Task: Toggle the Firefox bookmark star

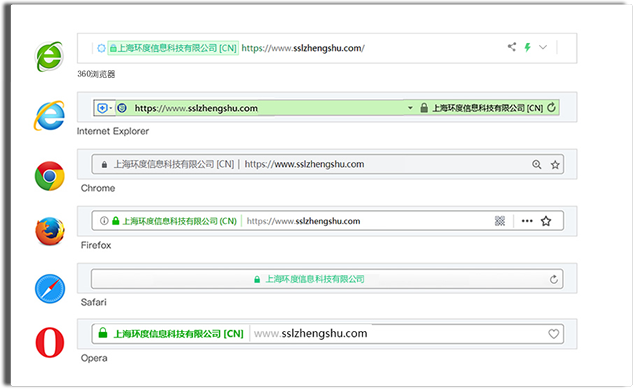Action: coord(546,221)
